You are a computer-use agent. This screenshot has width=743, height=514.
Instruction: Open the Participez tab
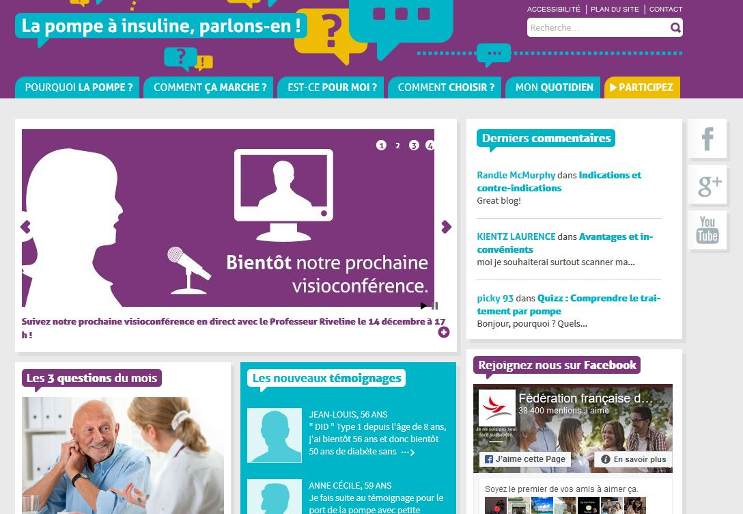642,87
